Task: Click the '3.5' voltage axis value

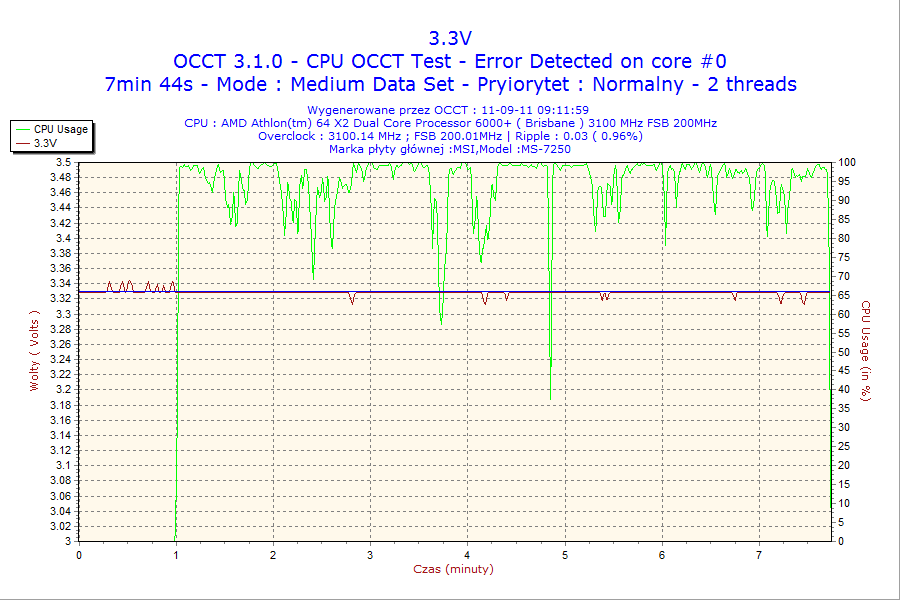Action: (x=64, y=162)
